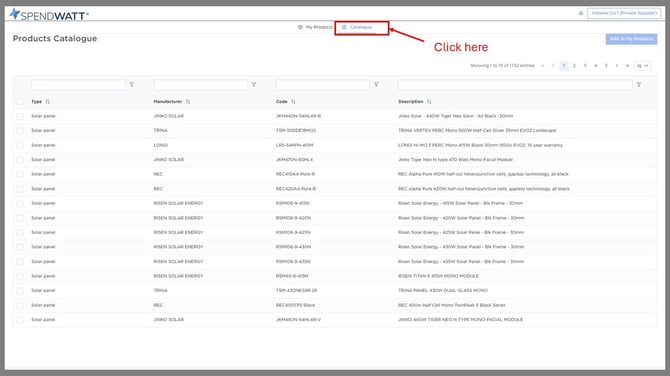Viewport: 670px width, 376px height.
Task: Click the Type filter text field
Action: point(78,85)
